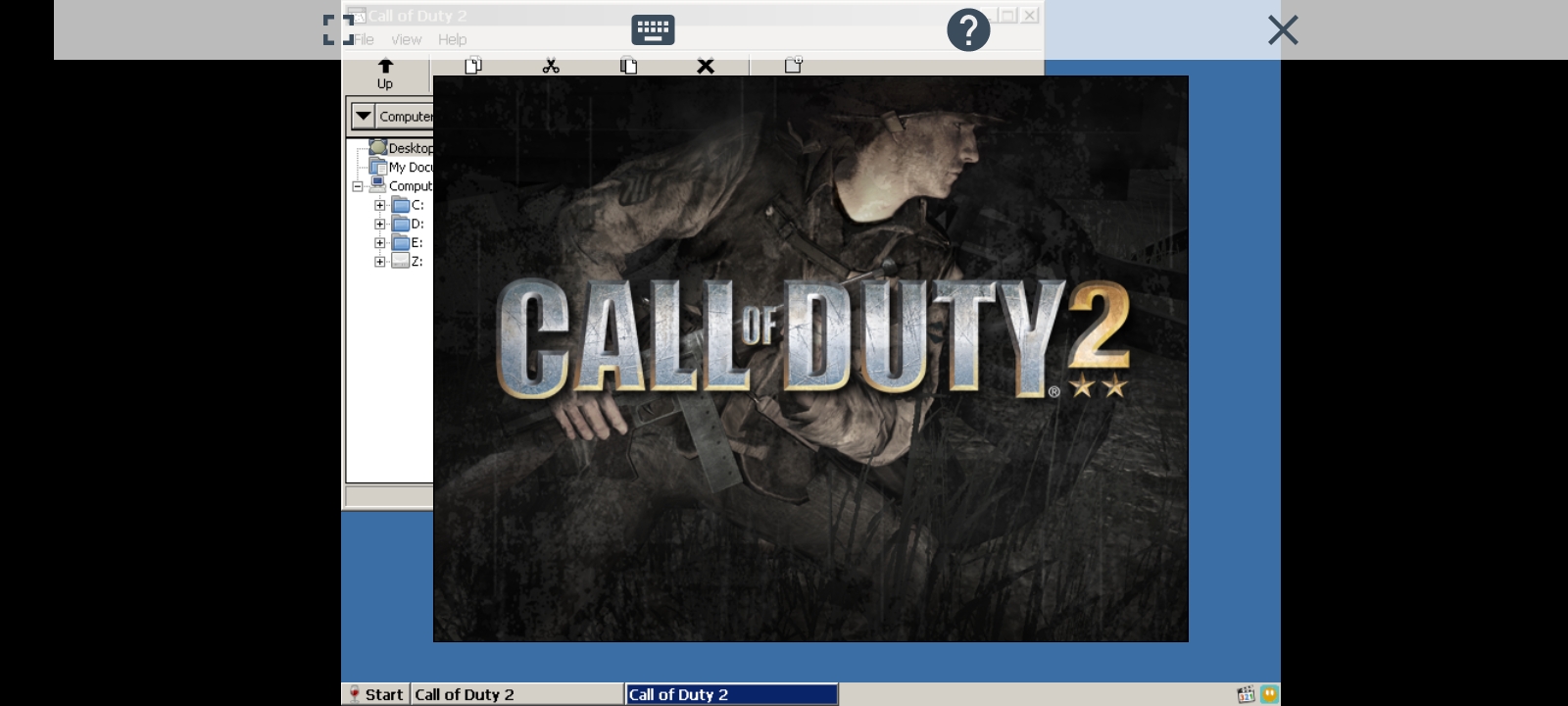Click the Desktop icon in the tree
The width and height of the screenshot is (1568, 706).
tap(378, 147)
